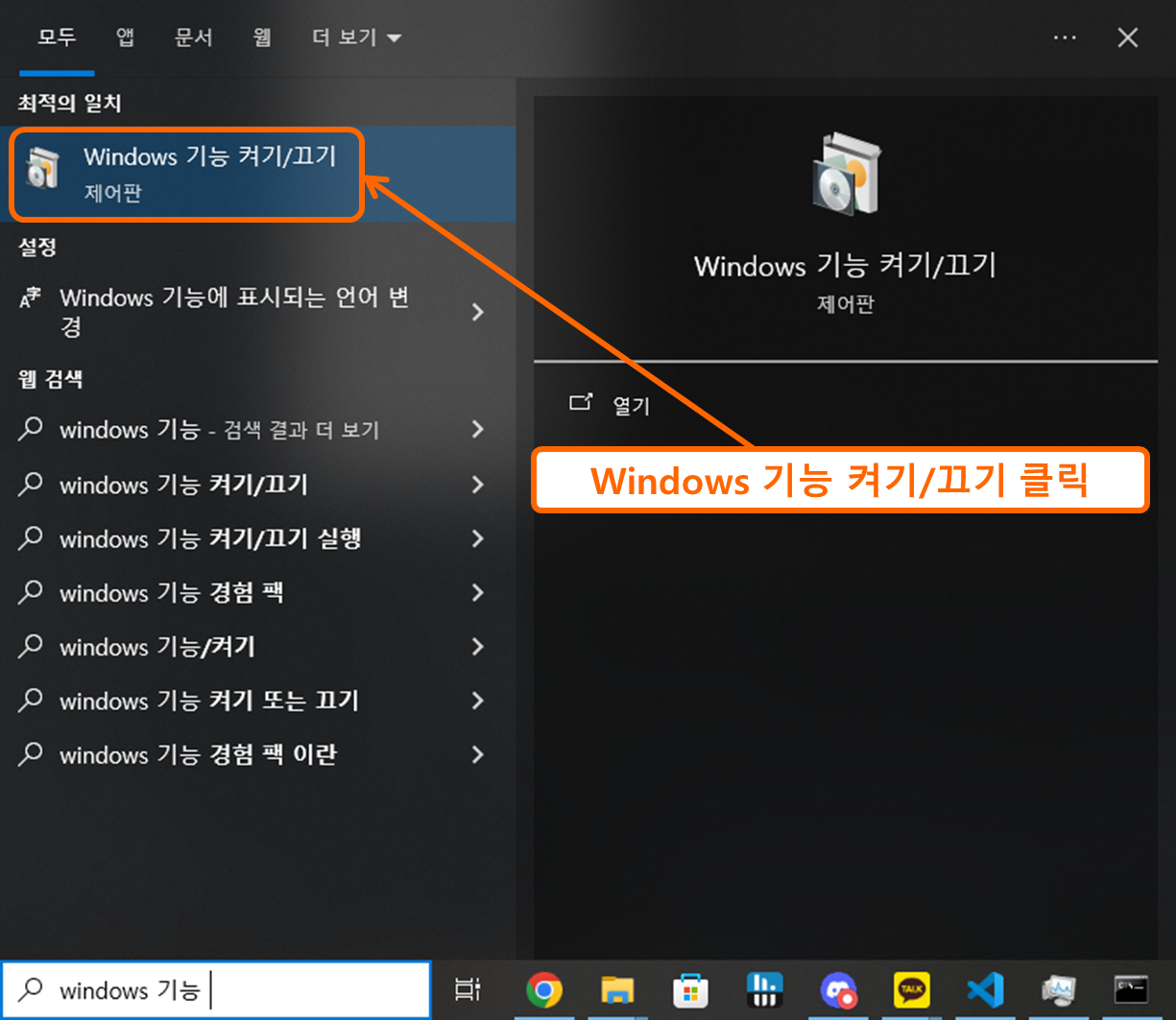Viewport: 1176px width, 1020px height.
Task: Open the more options ellipsis menu
Action: [x=1065, y=37]
